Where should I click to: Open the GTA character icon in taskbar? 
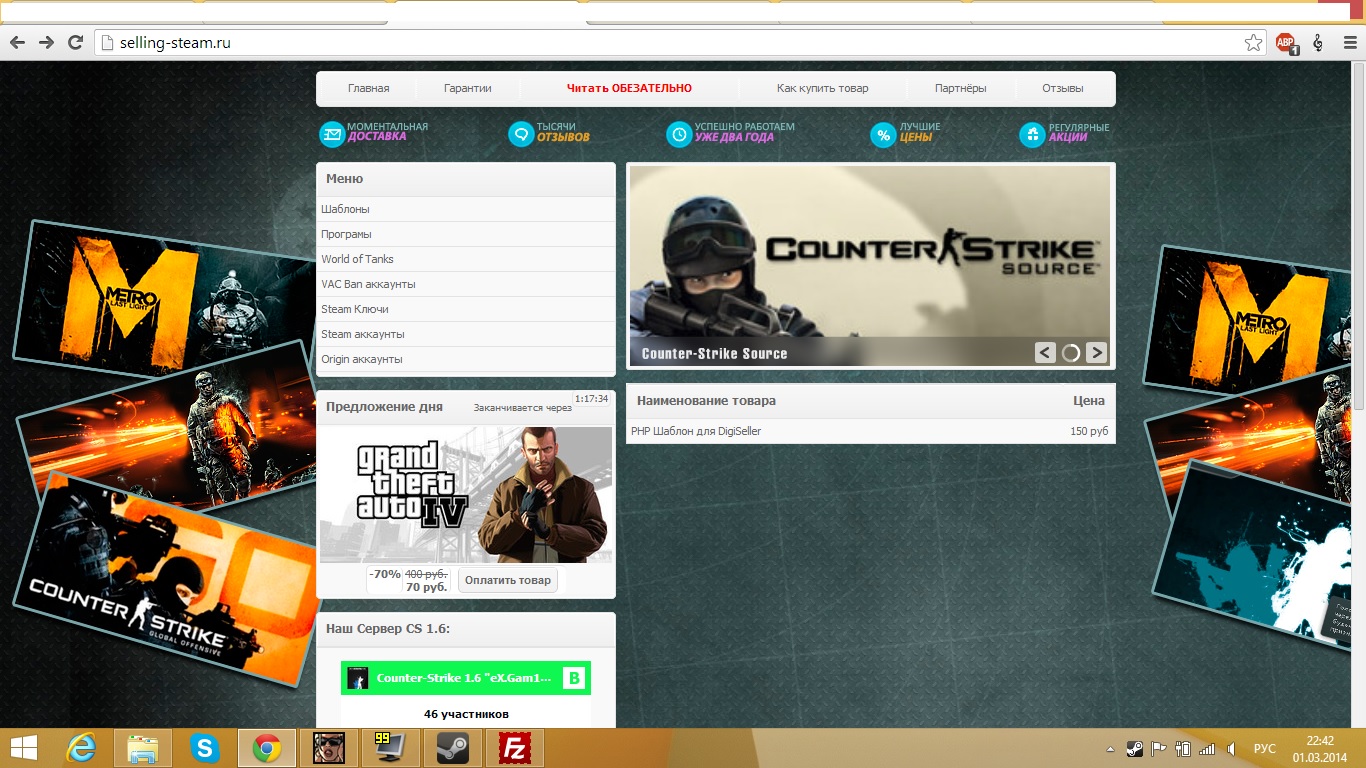tap(328, 747)
